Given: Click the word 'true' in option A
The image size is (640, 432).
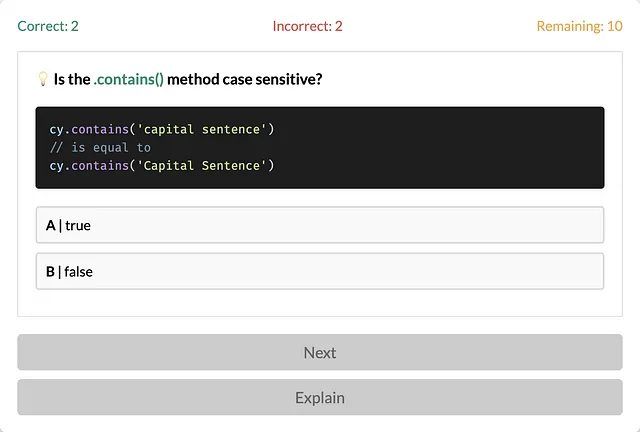Looking at the screenshot, I should pyautogui.click(x=78, y=225).
